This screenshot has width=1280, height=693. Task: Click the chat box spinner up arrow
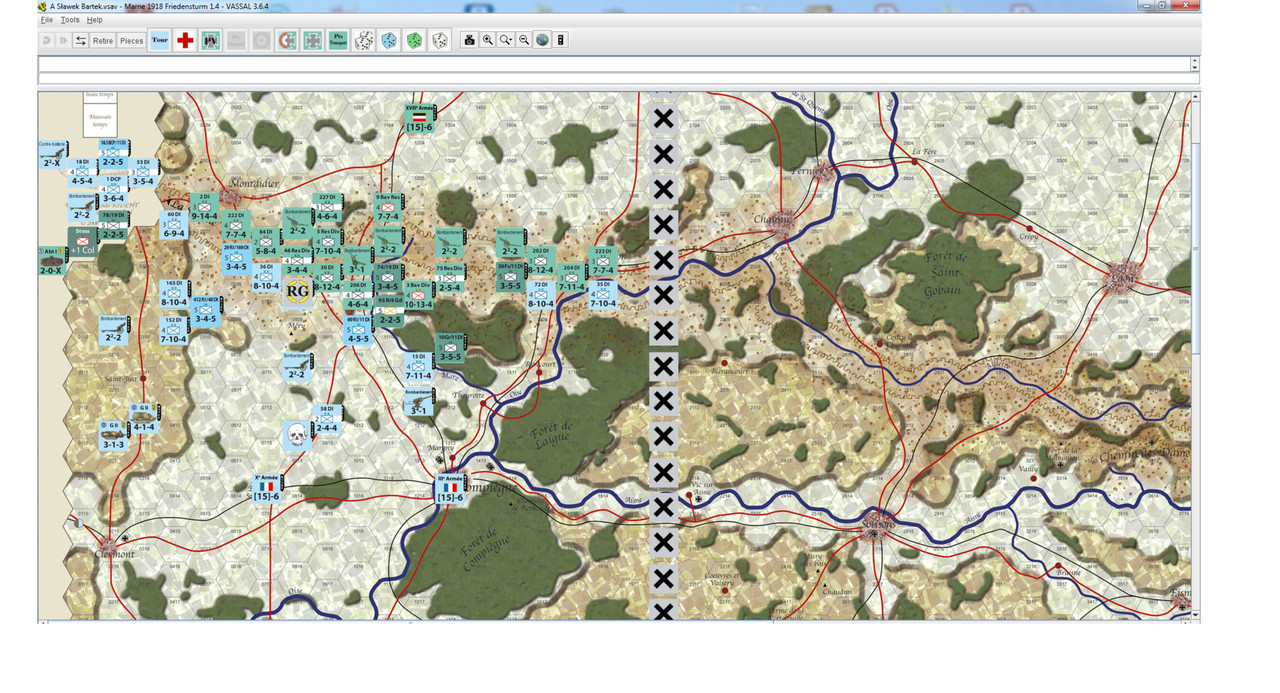coord(1195,60)
